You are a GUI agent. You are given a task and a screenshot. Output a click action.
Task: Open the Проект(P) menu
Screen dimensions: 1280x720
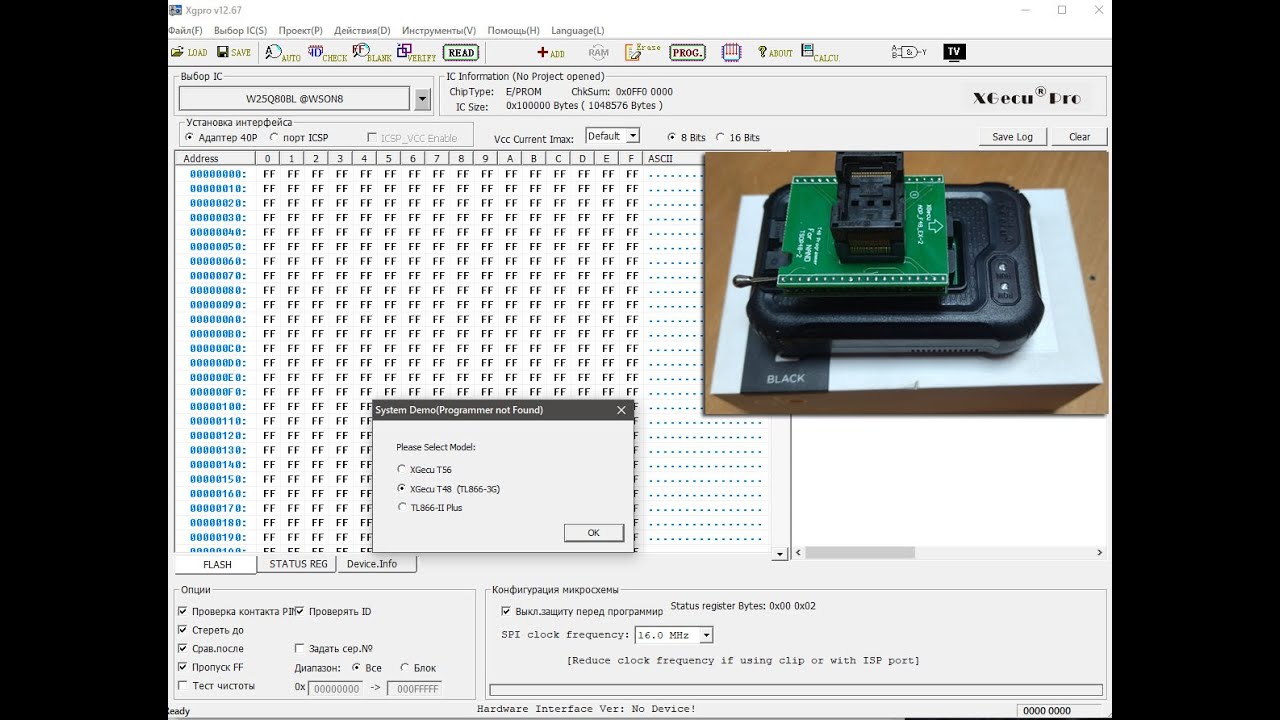pos(300,31)
